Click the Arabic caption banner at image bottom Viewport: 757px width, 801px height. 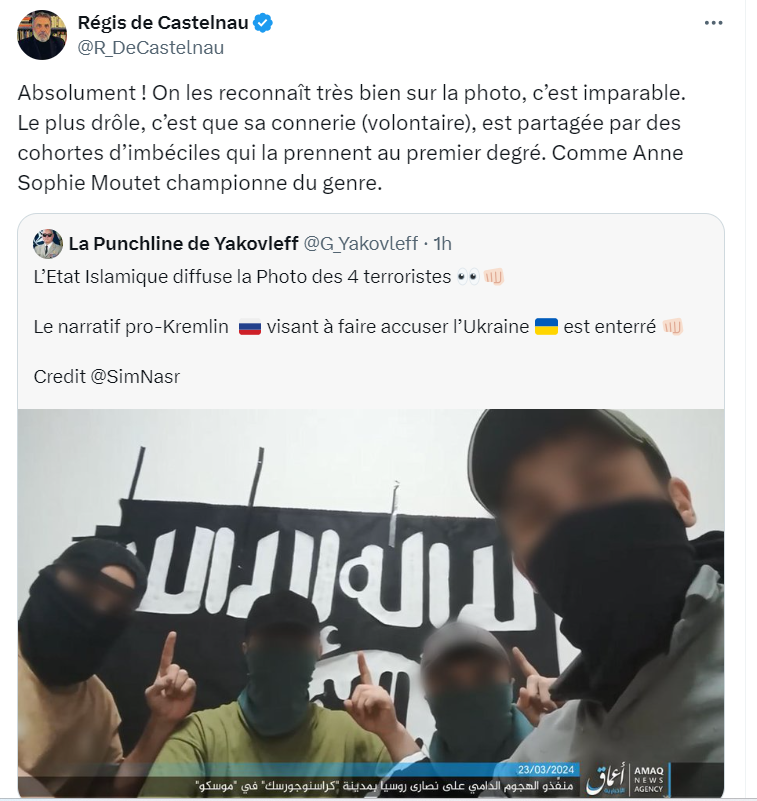tap(386, 786)
